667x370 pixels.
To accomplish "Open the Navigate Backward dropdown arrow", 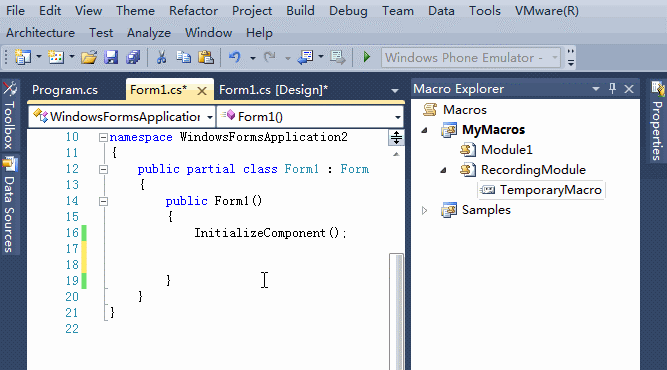I will [321, 57].
